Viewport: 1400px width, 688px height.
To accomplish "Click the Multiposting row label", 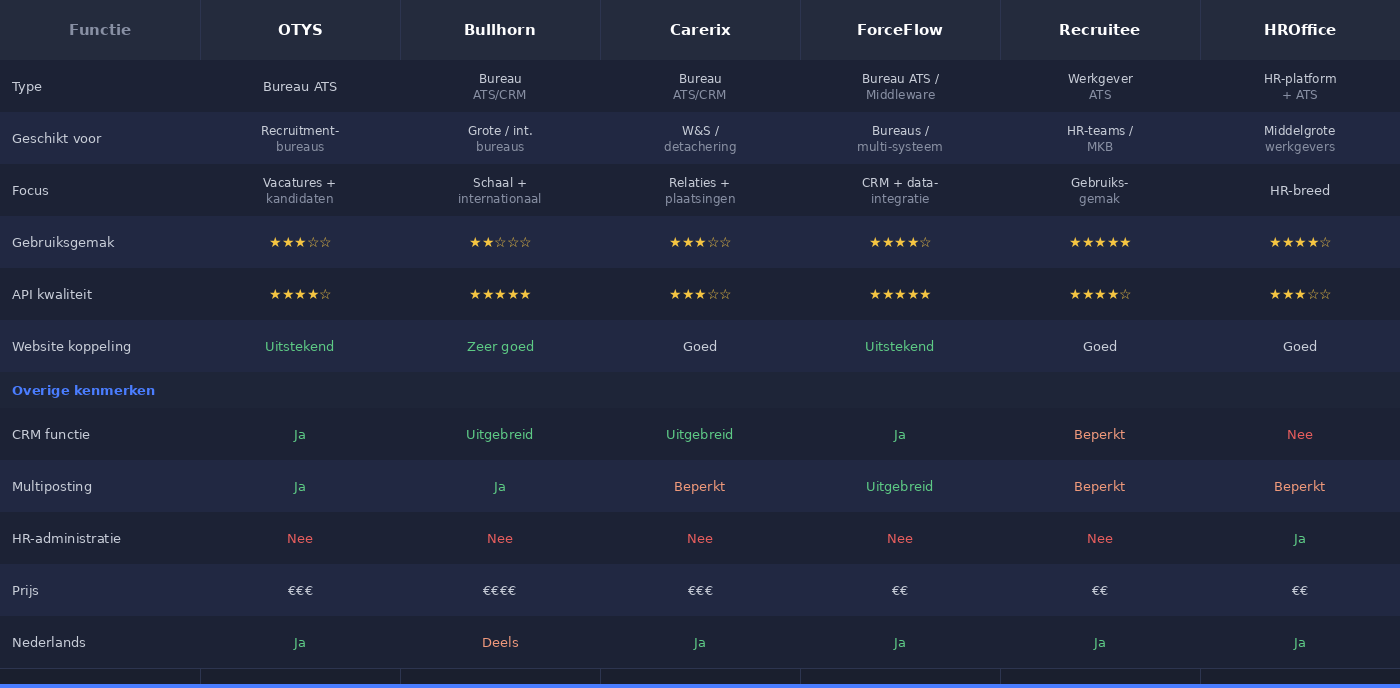I will (52, 487).
